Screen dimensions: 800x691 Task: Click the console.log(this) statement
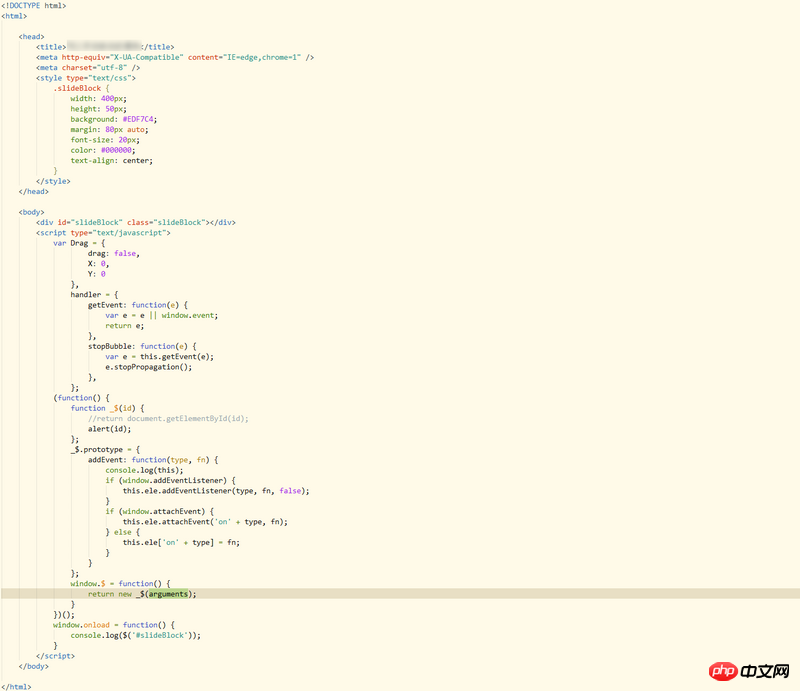pos(142,470)
